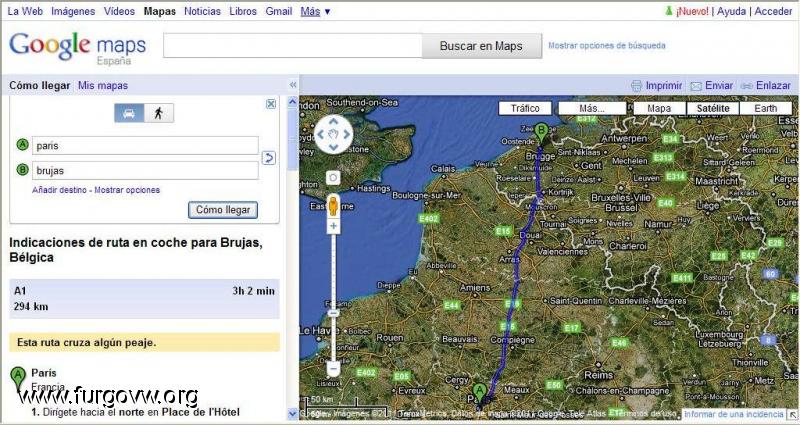Open the Más dropdown in top navigation
The width and height of the screenshot is (800, 425).
coord(315,11)
